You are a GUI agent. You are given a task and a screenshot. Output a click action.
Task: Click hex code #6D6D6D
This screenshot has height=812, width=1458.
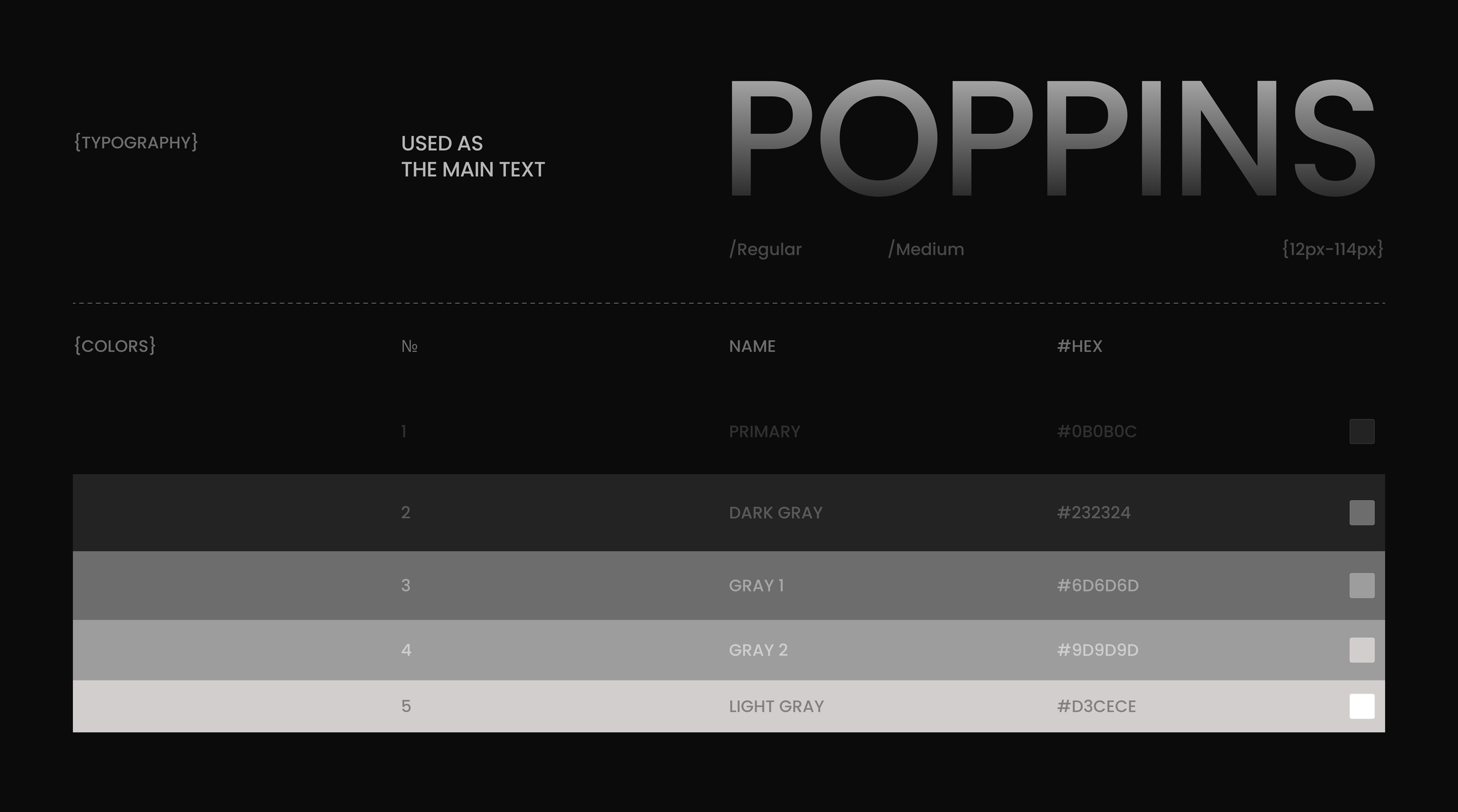pos(1098,585)
